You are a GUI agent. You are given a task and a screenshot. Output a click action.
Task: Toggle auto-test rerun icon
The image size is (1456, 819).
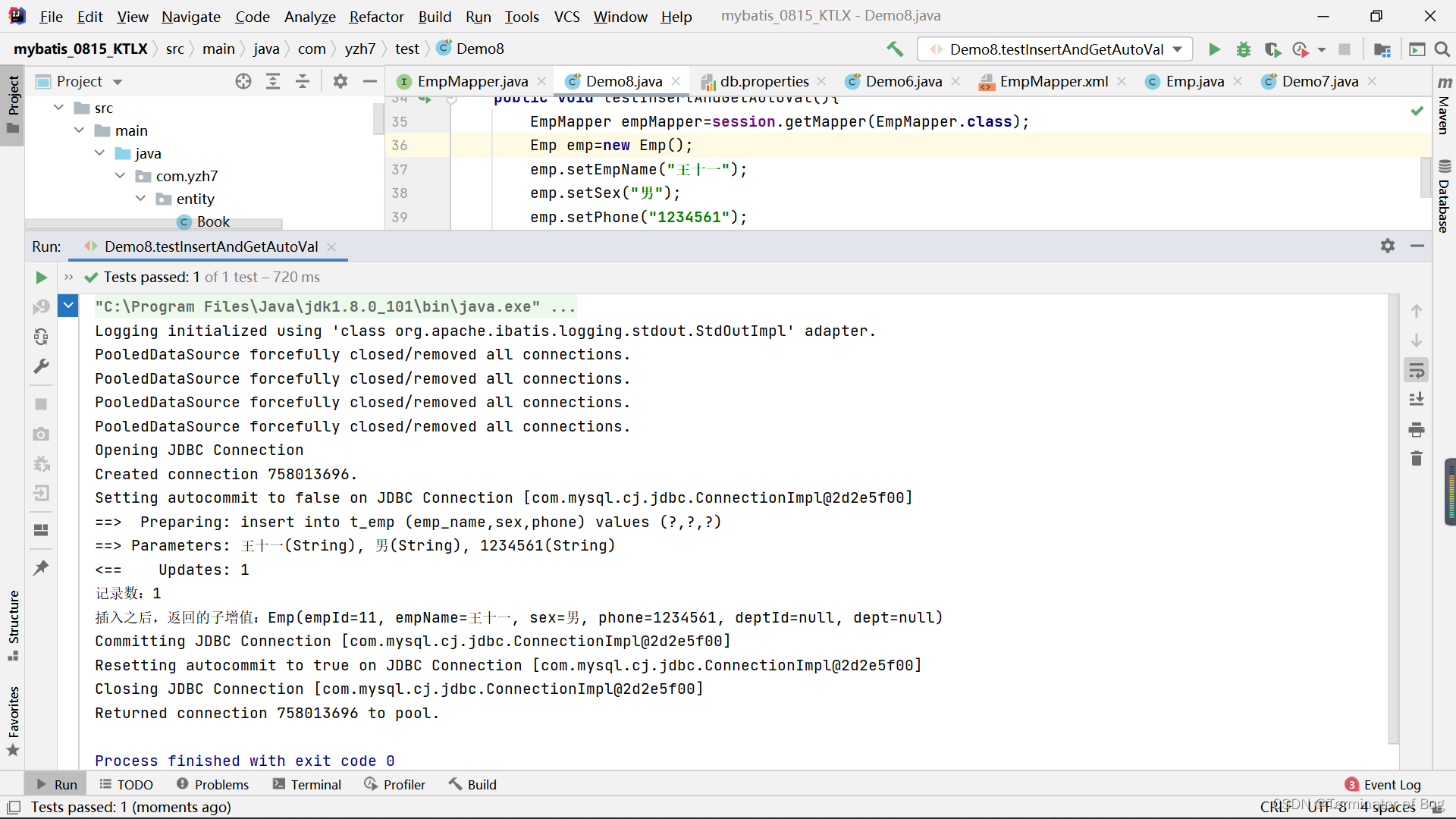[x=41, y=337]
